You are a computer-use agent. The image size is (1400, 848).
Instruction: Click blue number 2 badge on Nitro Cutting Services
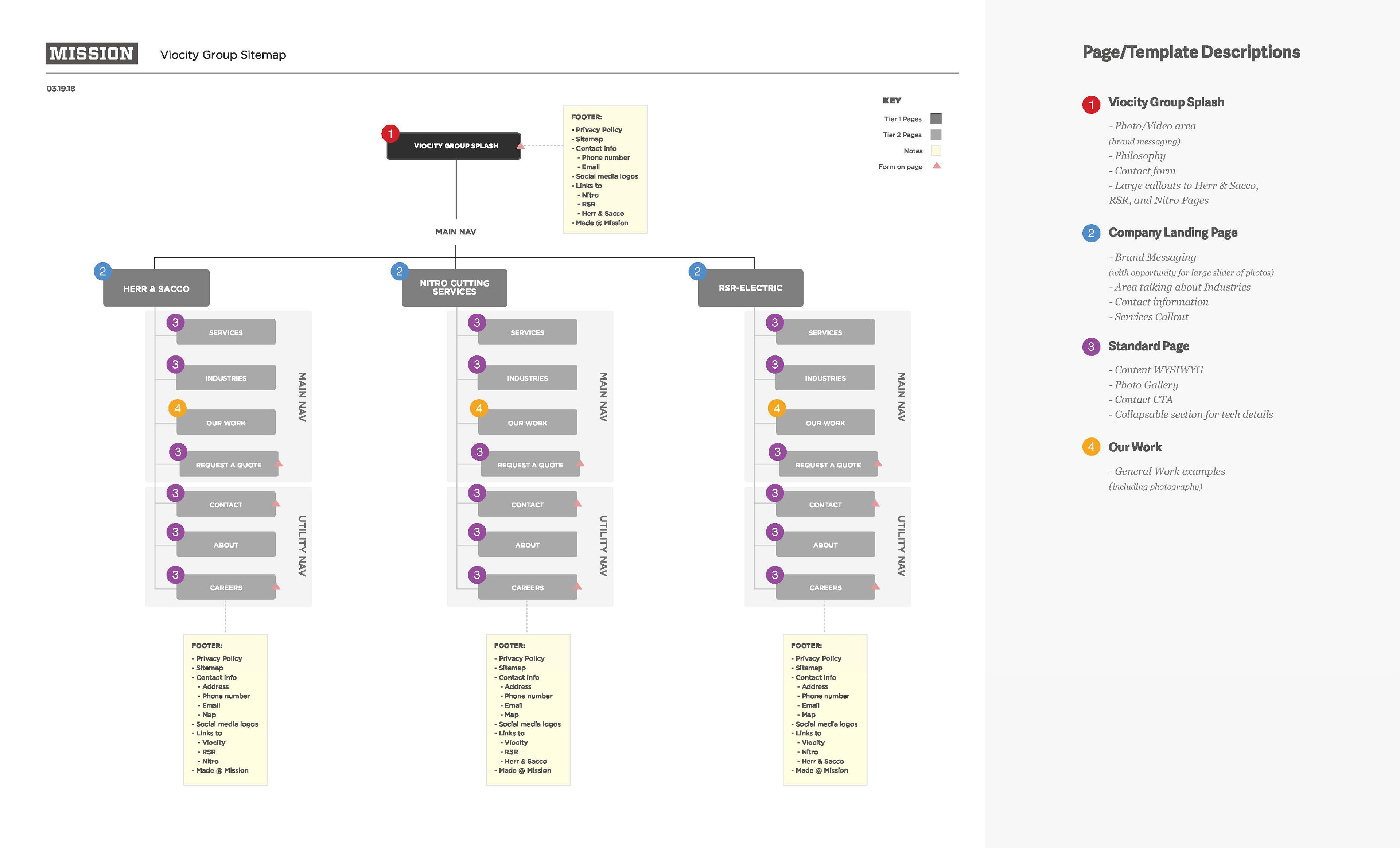click(400, 272)
